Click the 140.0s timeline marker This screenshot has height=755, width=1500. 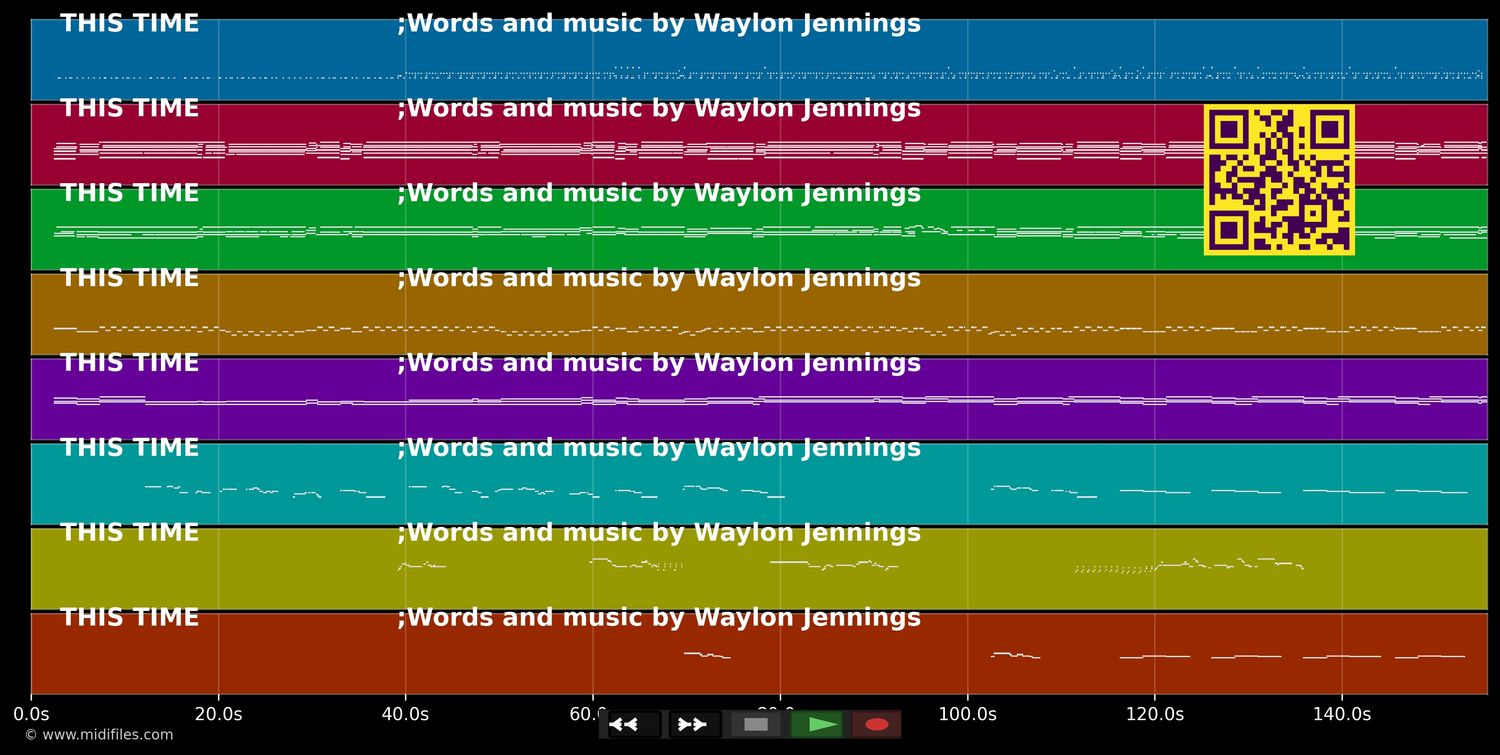pyautogui.click(x=1344, y=714)
